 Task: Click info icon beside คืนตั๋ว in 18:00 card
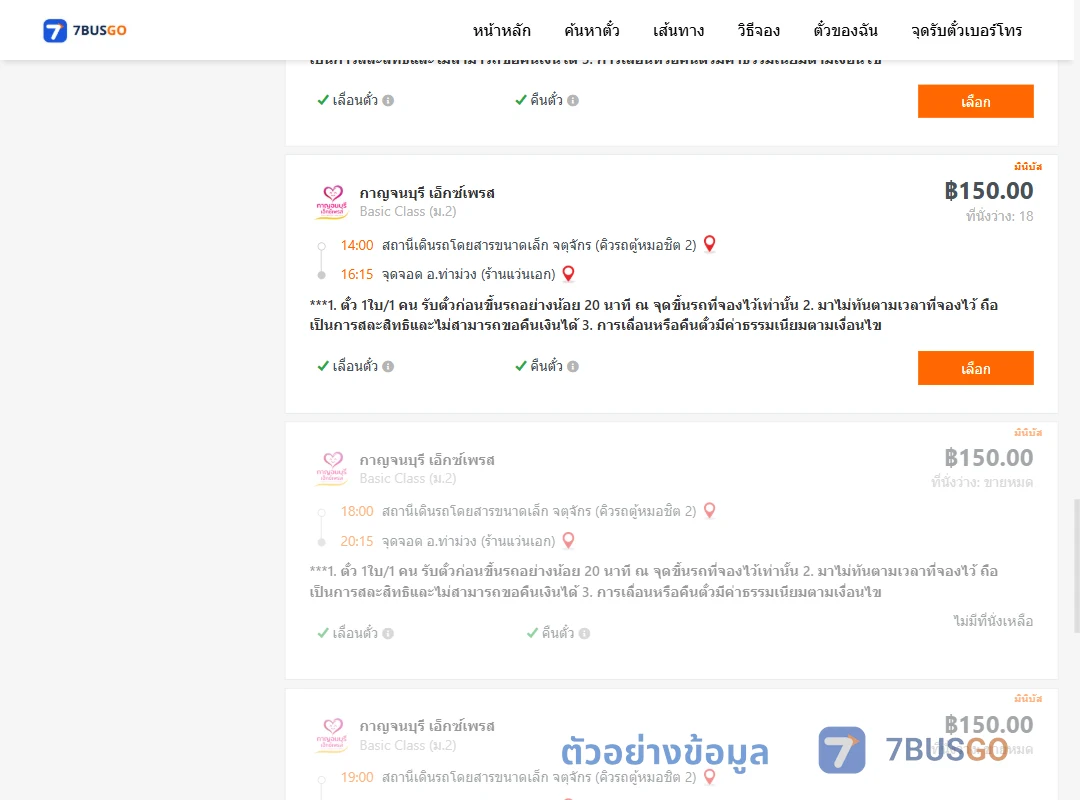pyautogui.click(x=584, y=633)
